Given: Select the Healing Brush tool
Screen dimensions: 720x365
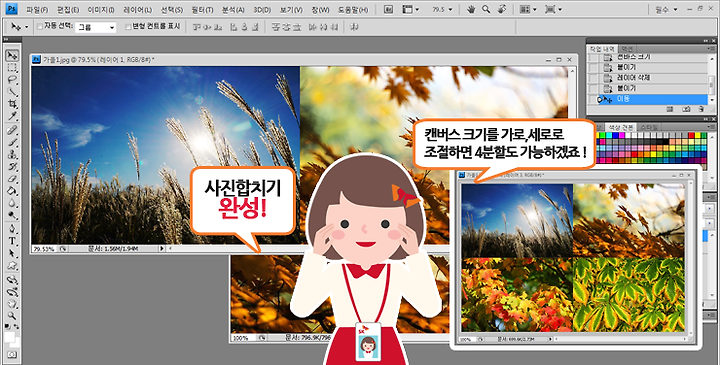Looking at the screenshot, I should click(x=12, y=130).
